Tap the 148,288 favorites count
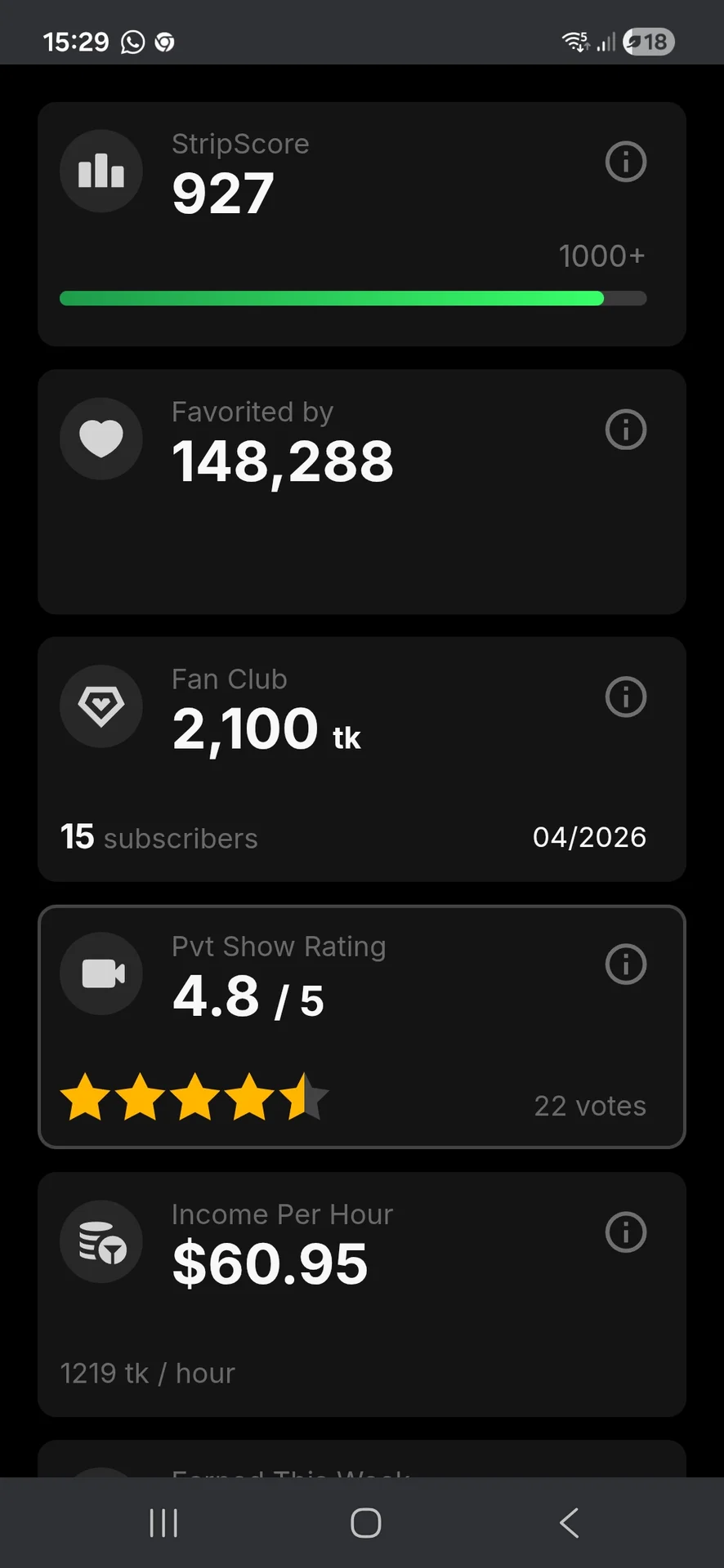Viewport: 724px width, 1568px height. 283,461
